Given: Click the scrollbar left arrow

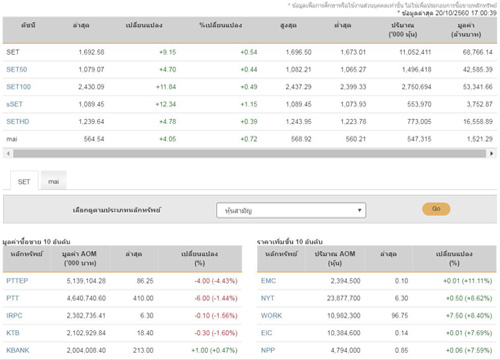Looking at the screenshot, I should (x=8, y=154).
